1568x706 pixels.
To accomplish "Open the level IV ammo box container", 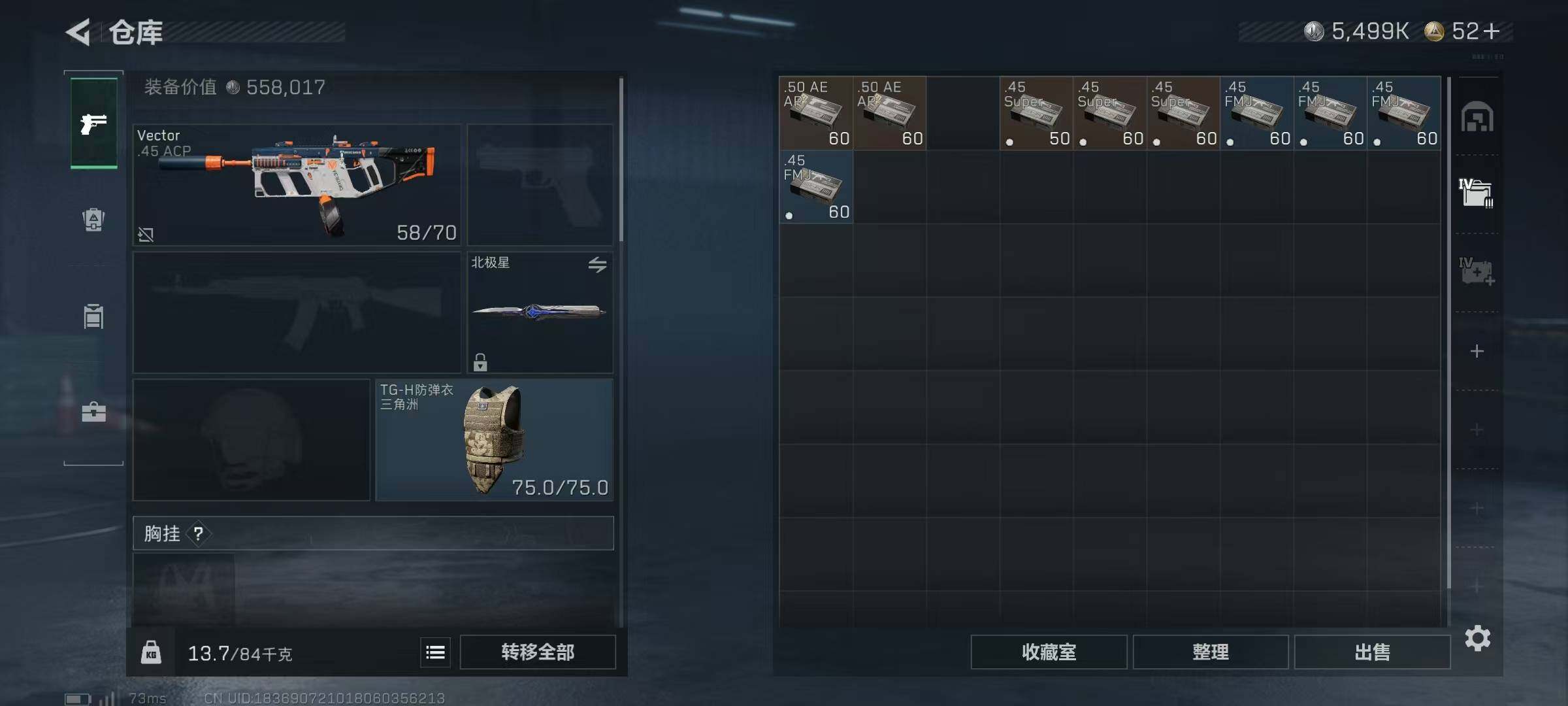I will click(1477, 193).
